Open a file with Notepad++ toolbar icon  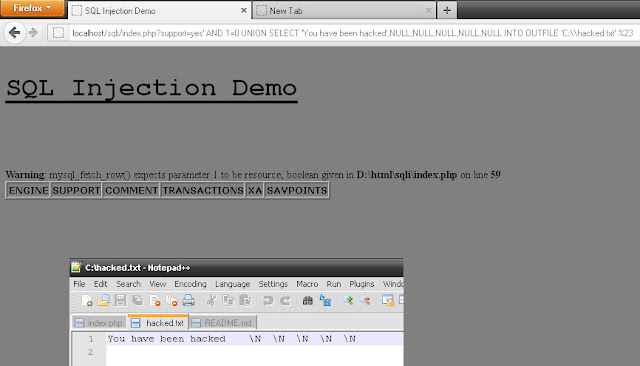pyautogui.click(x=103, y=301)
